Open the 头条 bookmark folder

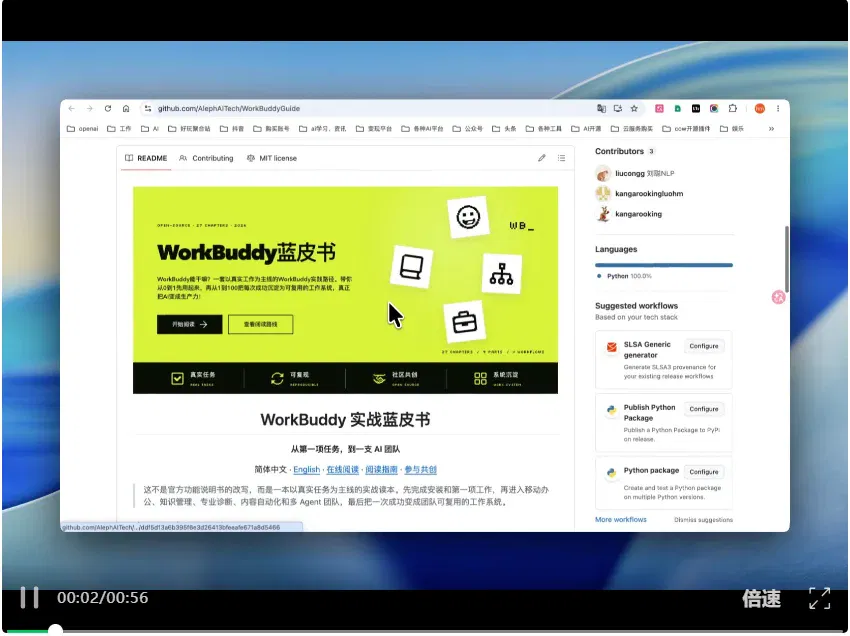tap(504, 129)
